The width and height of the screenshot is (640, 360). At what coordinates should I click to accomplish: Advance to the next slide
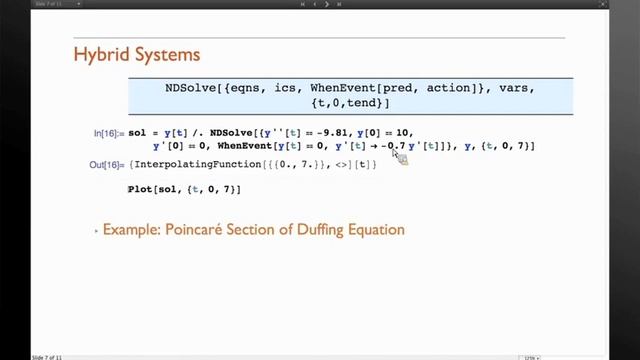(x=327, y=4)
